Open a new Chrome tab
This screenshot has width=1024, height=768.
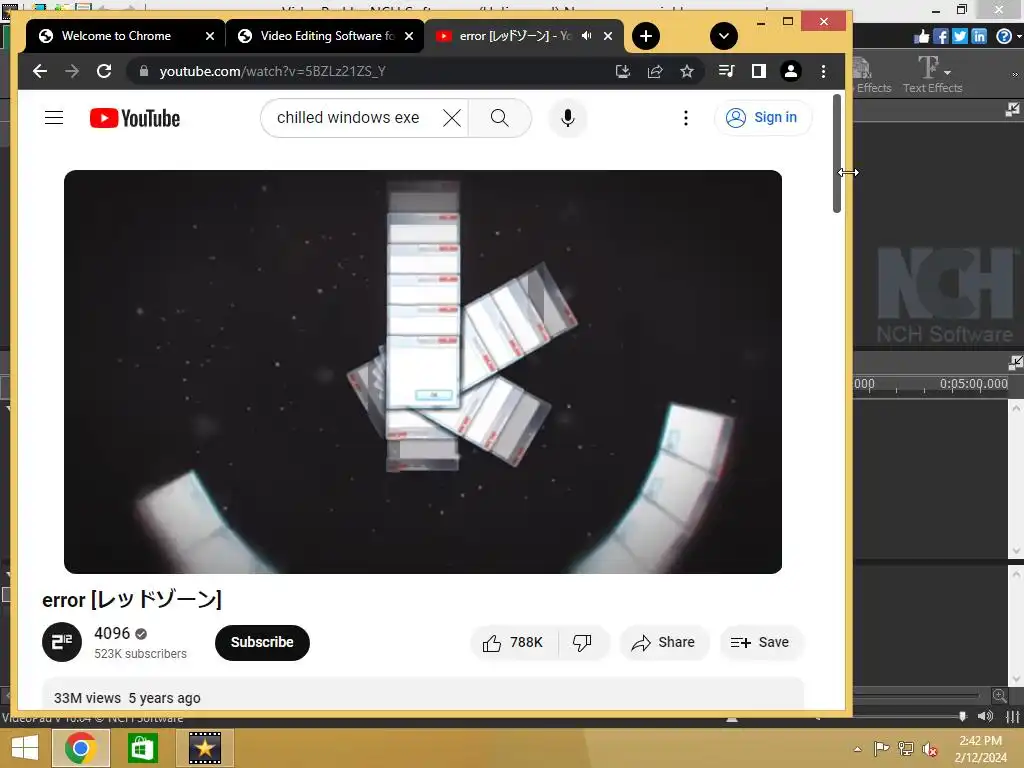click(x=646, y=36)
